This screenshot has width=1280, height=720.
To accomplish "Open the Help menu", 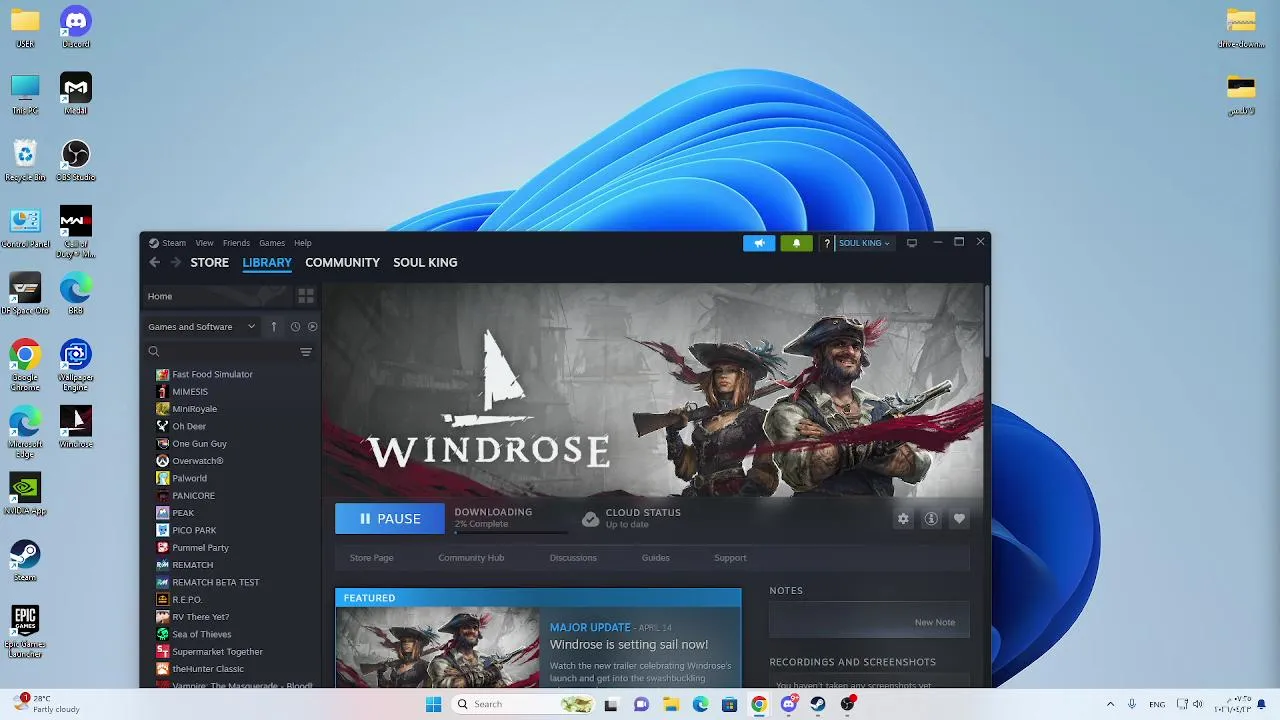I will 303,243.
